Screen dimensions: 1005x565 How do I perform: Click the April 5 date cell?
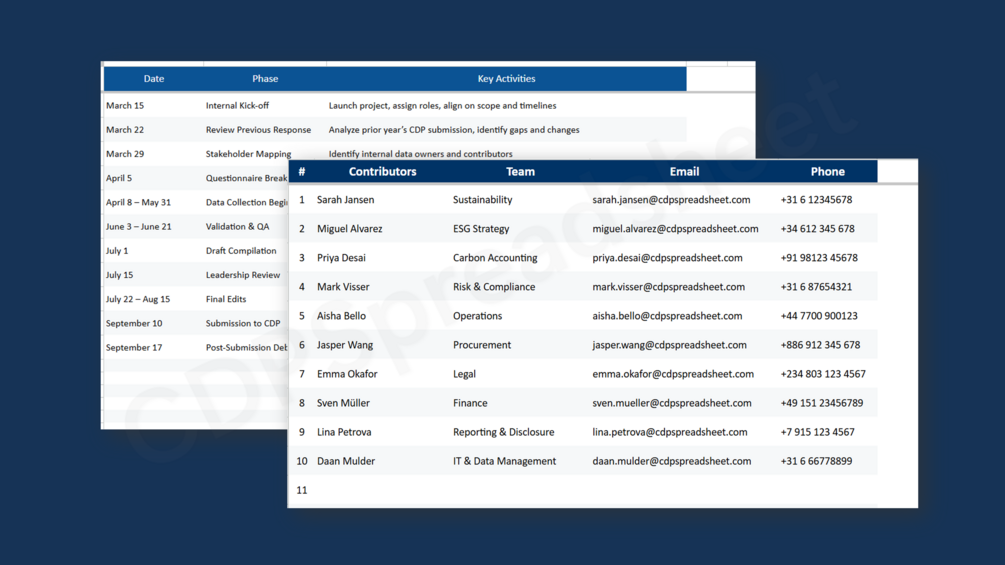[119, 178]
